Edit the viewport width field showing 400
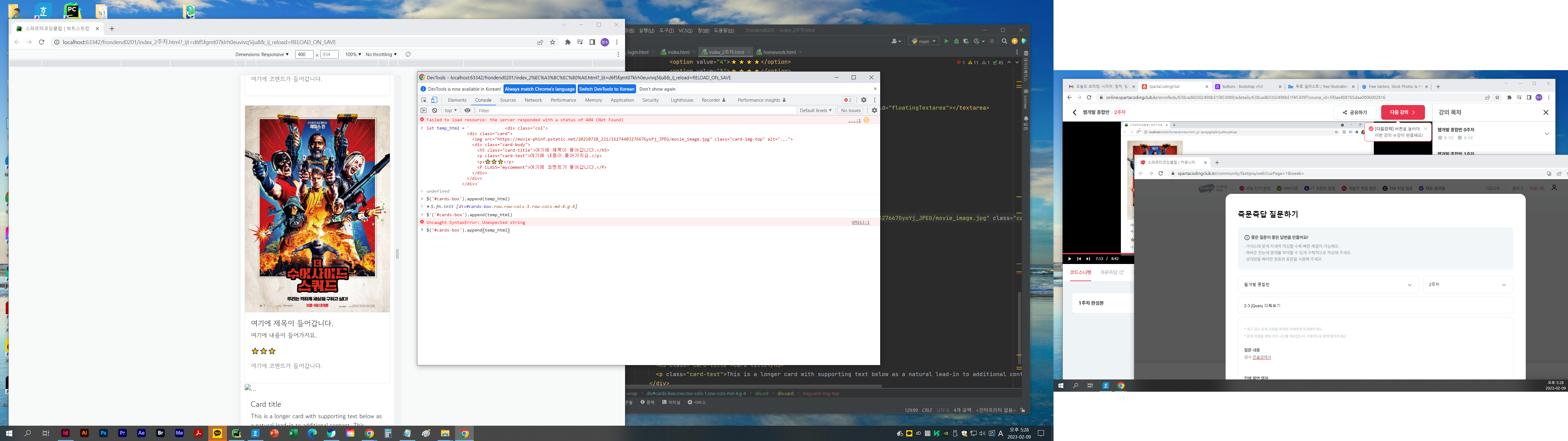 pos(304,54)
